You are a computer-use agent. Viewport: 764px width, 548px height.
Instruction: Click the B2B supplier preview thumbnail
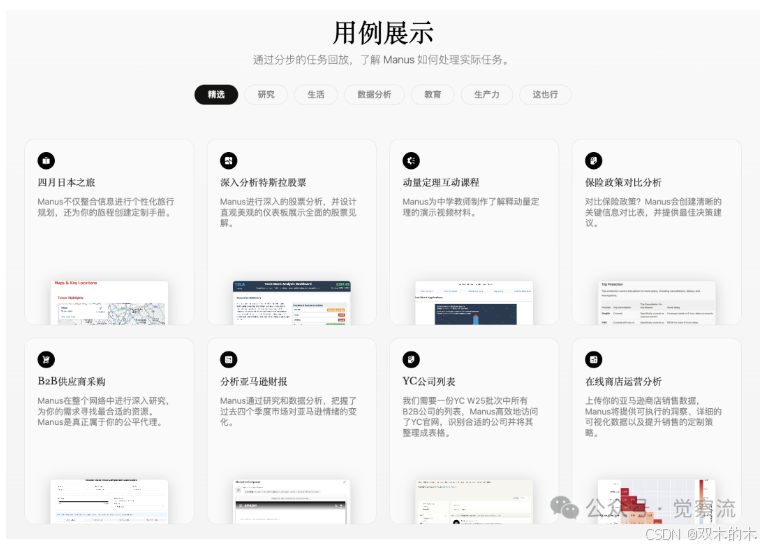point(110,502)
